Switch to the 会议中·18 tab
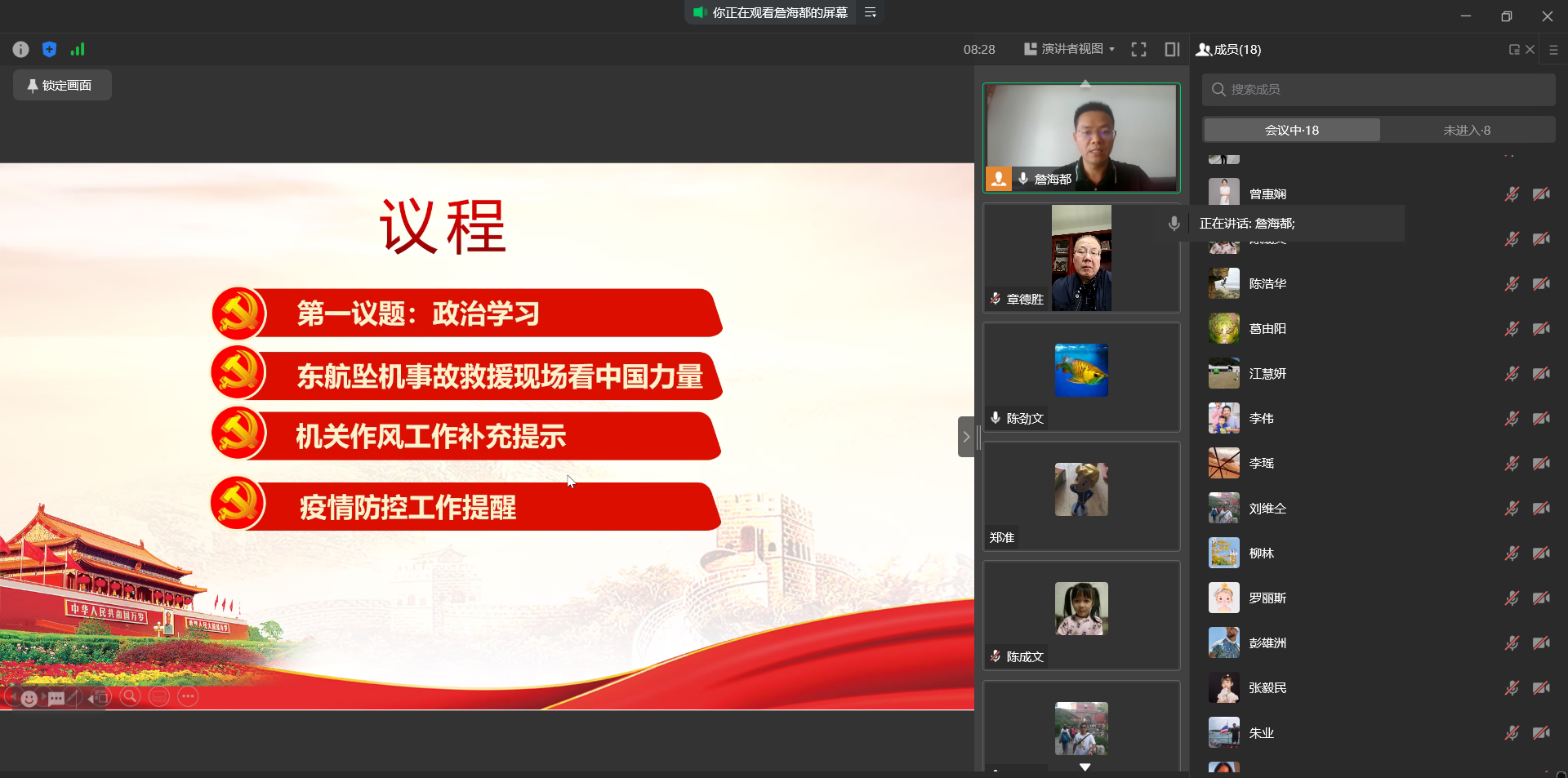1568x778 pixels. pos(1292,130)
